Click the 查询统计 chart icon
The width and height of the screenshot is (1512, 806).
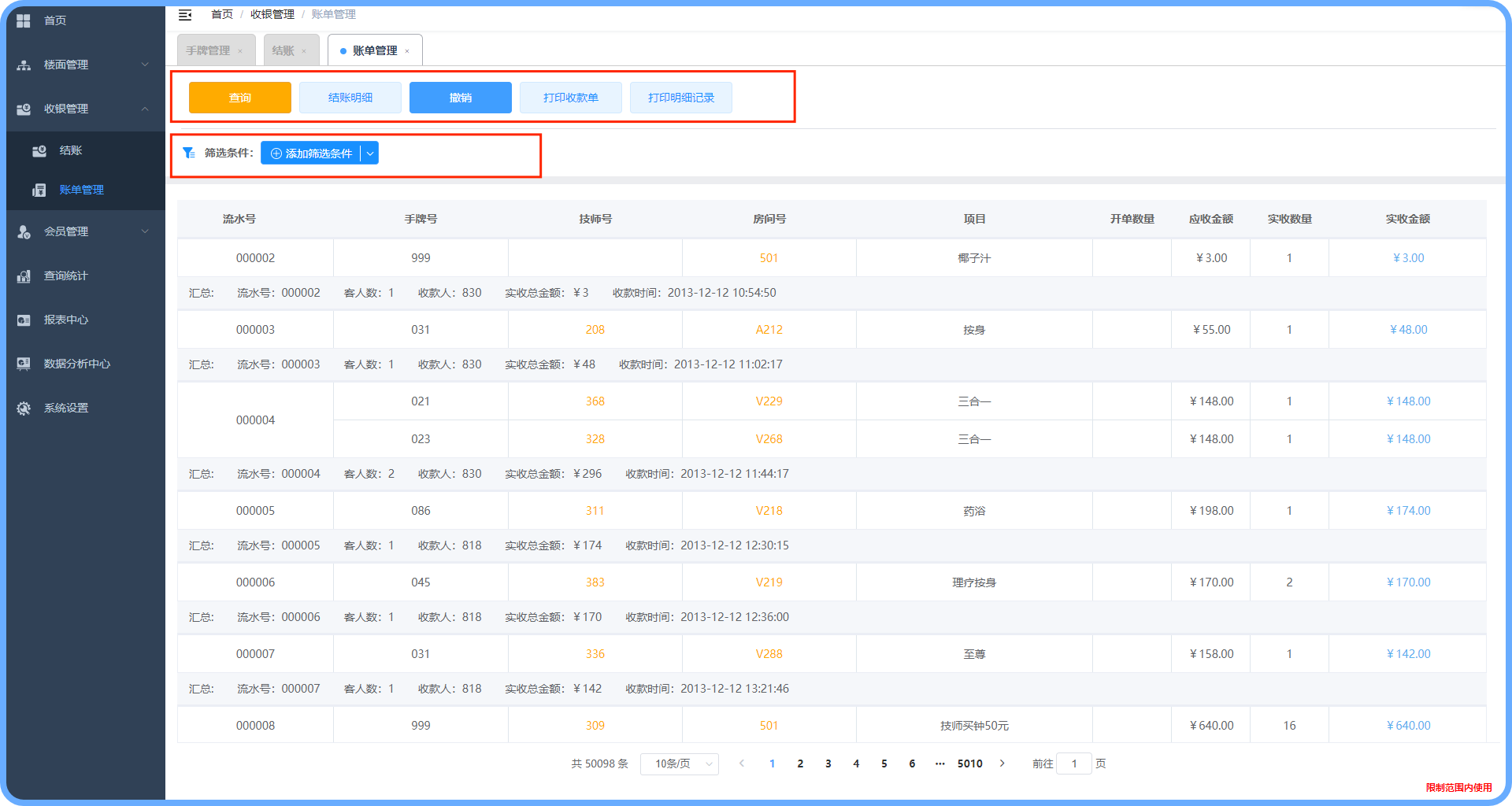[24, 275]
